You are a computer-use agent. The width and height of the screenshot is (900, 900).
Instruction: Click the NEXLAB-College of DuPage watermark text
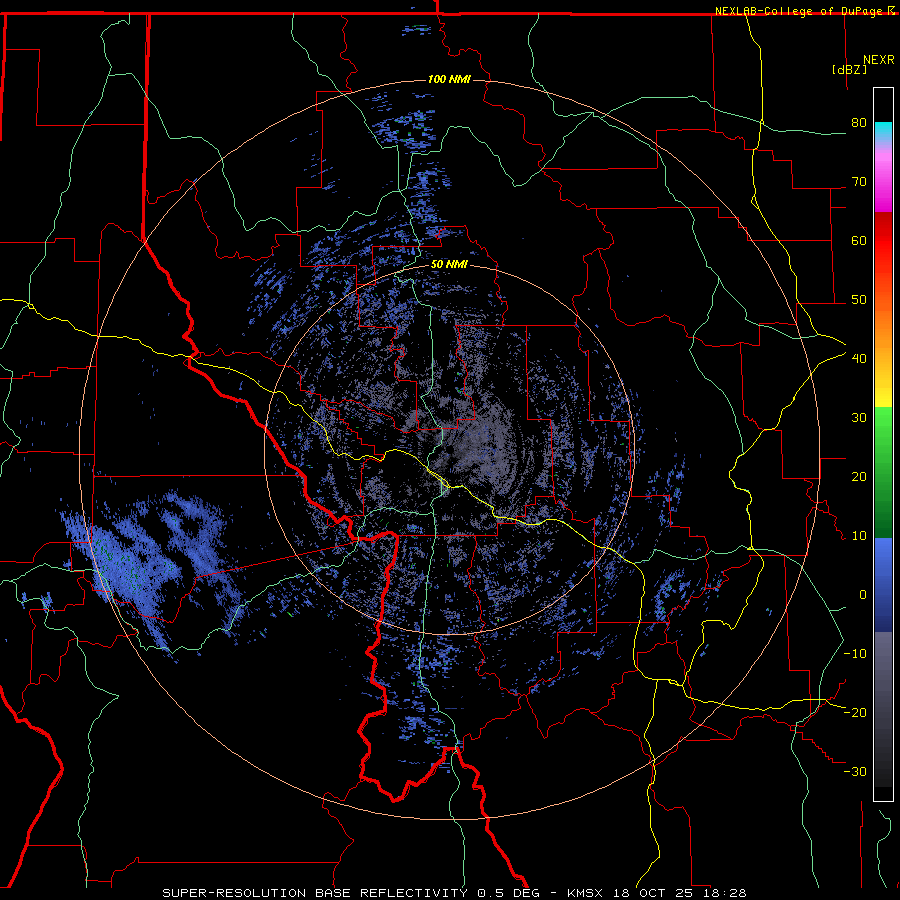pyautogui.click(x=800, y=11)
